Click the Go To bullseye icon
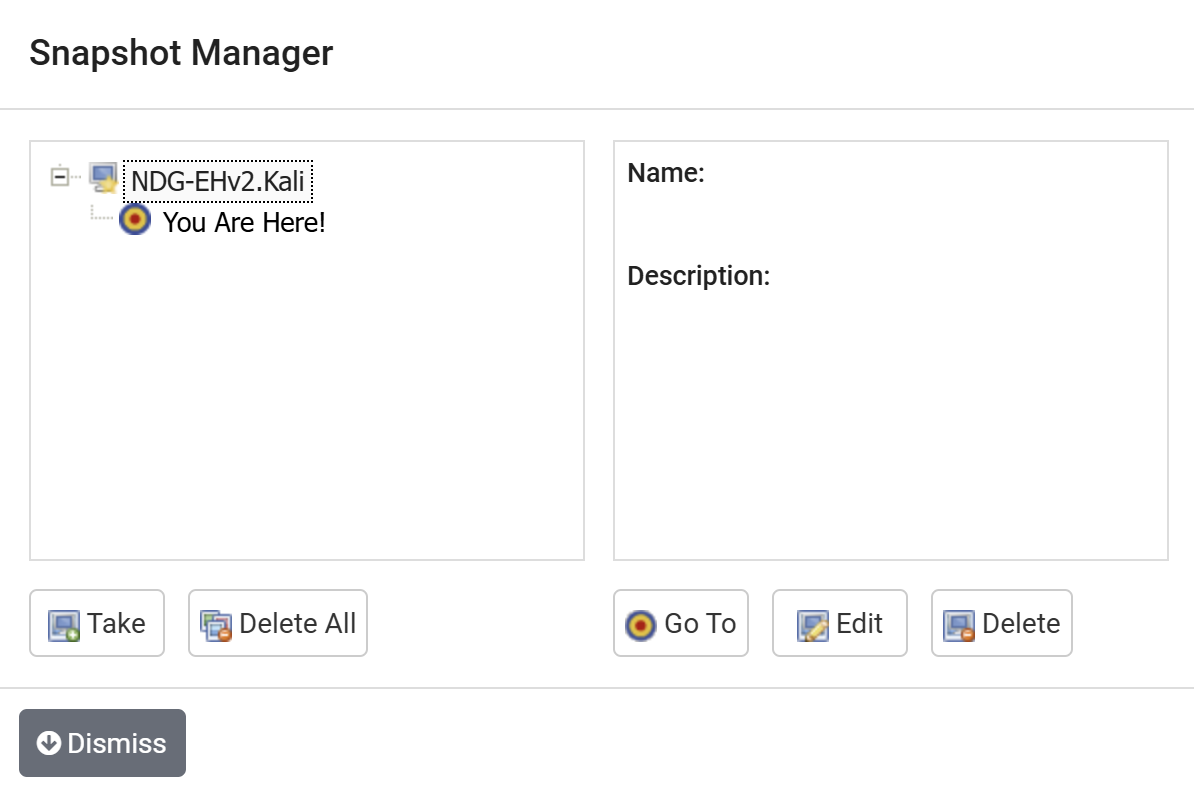 click(x=640, y=625)
